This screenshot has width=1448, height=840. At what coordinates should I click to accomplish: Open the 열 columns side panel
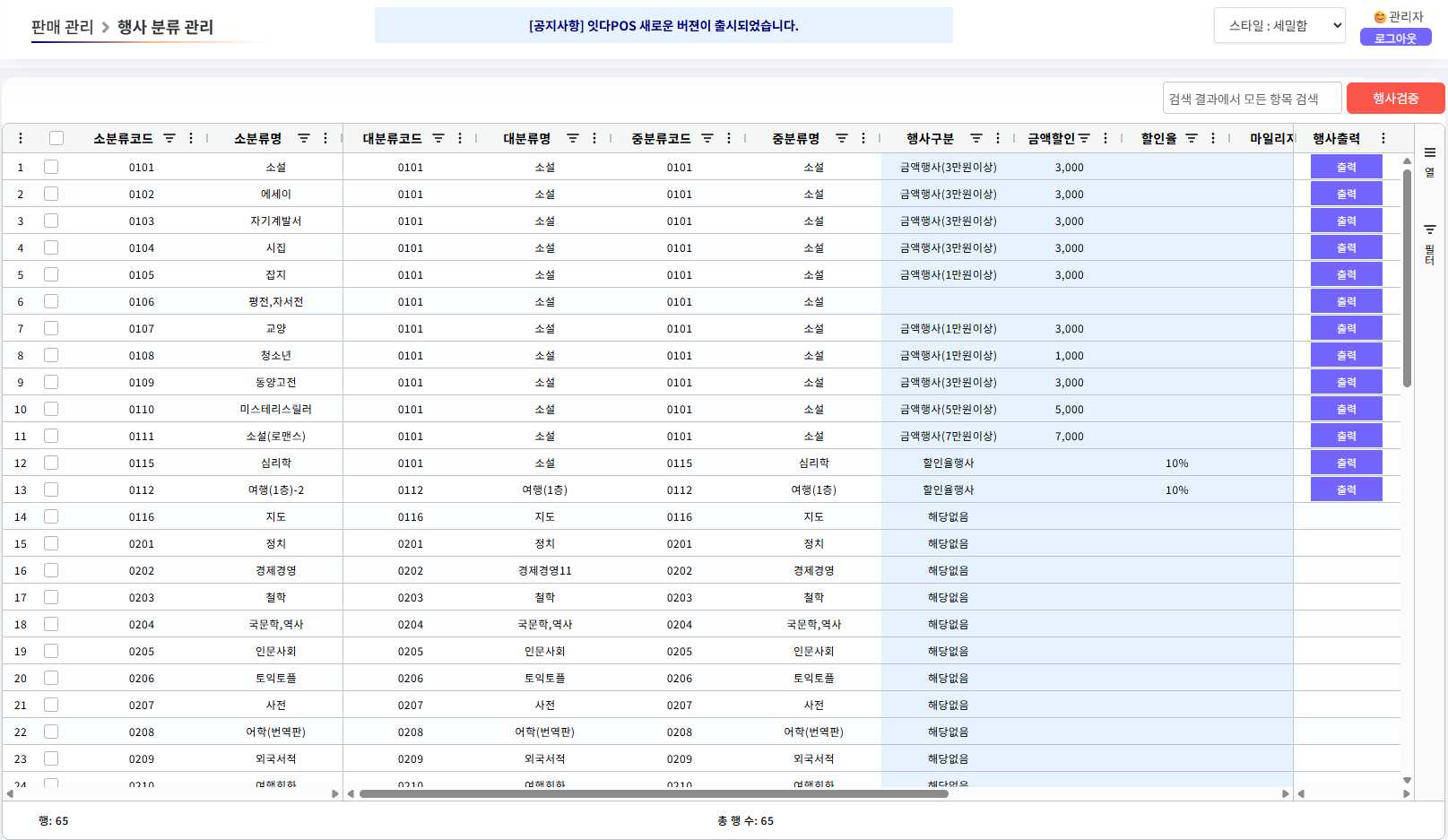(1430, 161)
